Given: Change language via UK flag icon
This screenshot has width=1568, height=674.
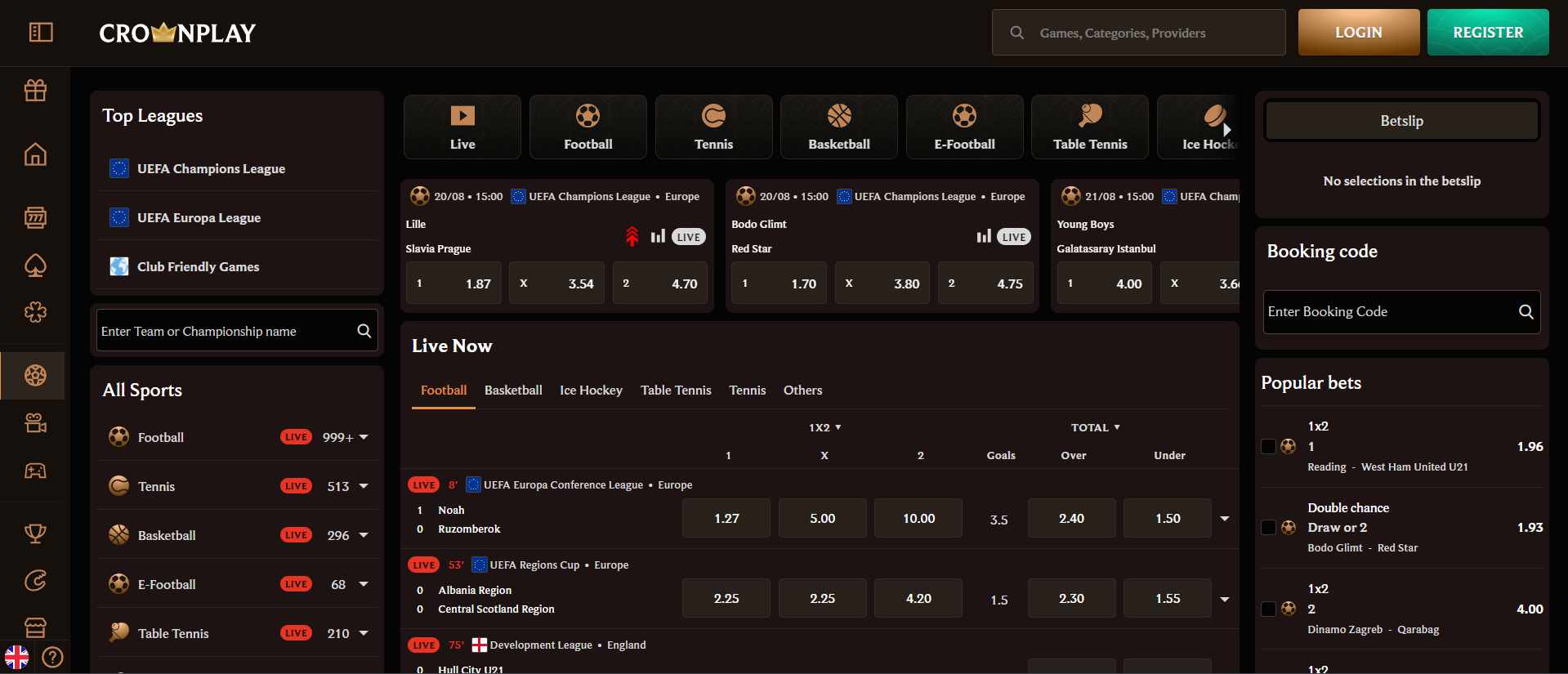Looking at the screenshot, I should pos(16,657).
